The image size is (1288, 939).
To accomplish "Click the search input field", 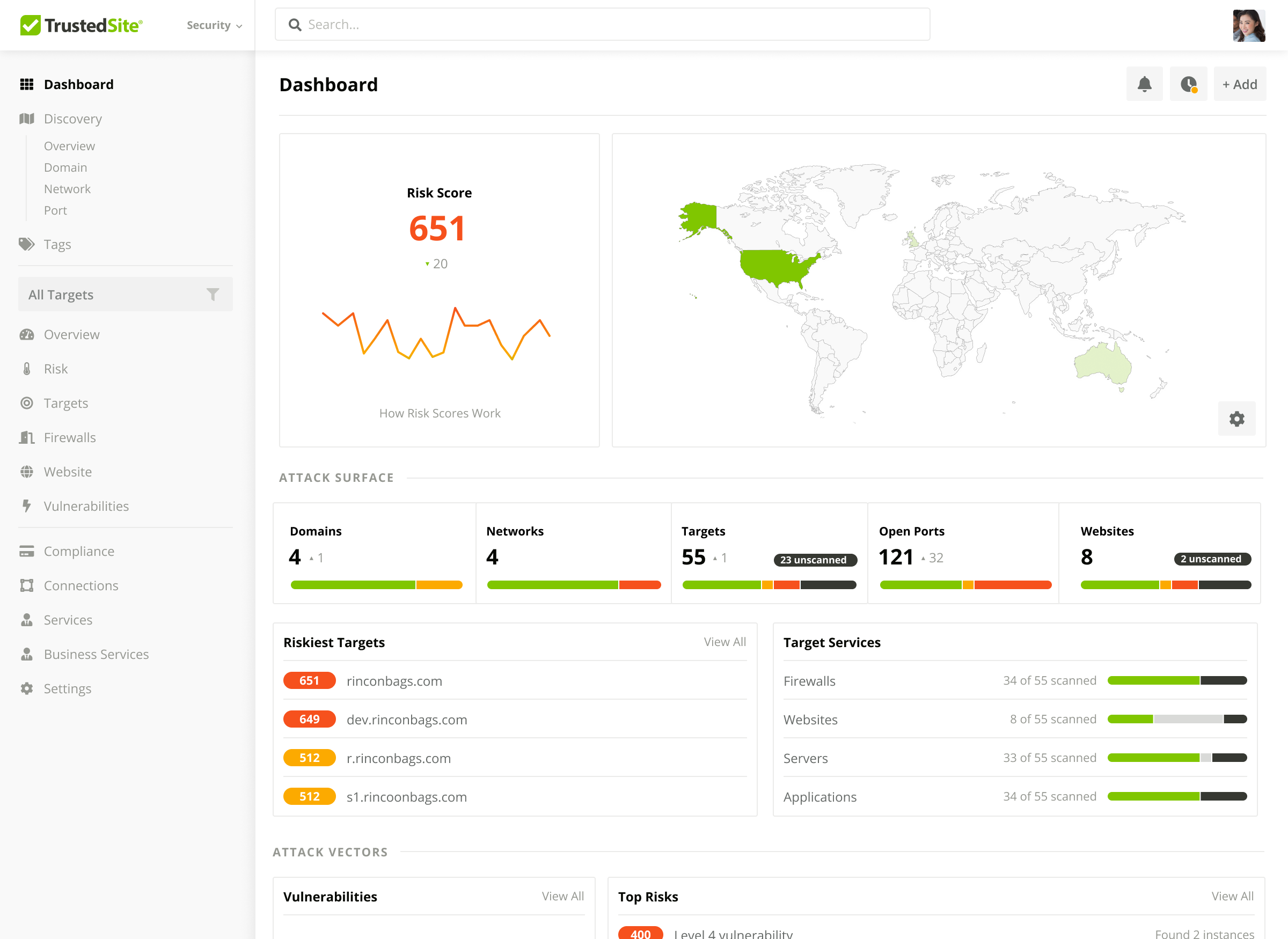I will [x=603, y=25].
